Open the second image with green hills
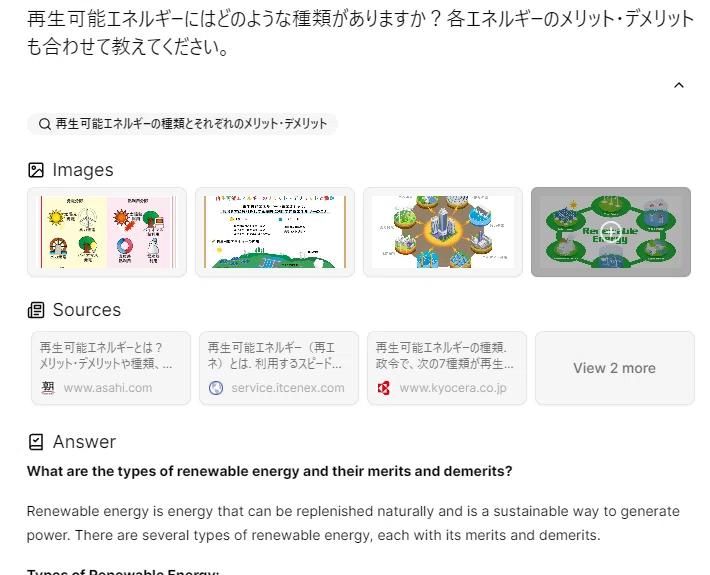 (275, 232)
